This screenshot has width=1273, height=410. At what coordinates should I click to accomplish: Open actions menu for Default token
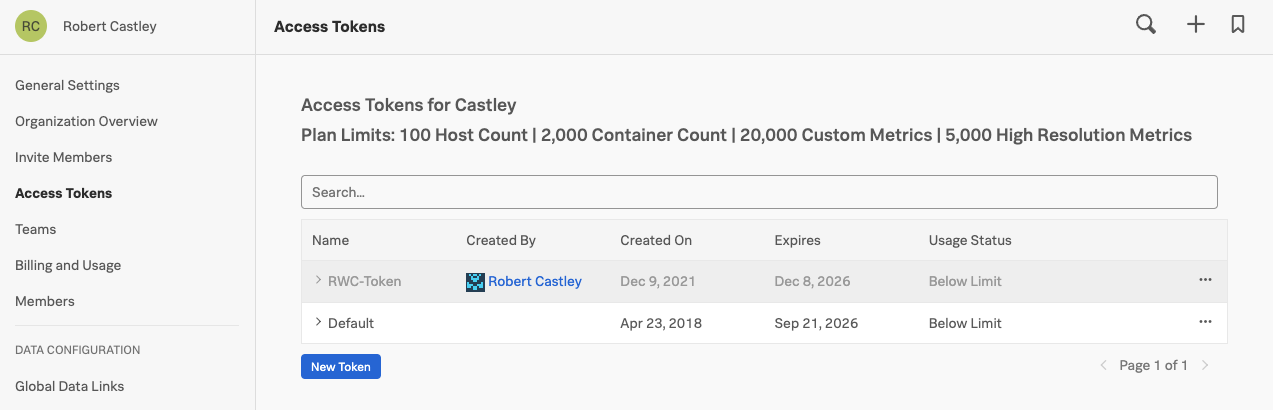pyautogui.click(x=1205, y=322)
